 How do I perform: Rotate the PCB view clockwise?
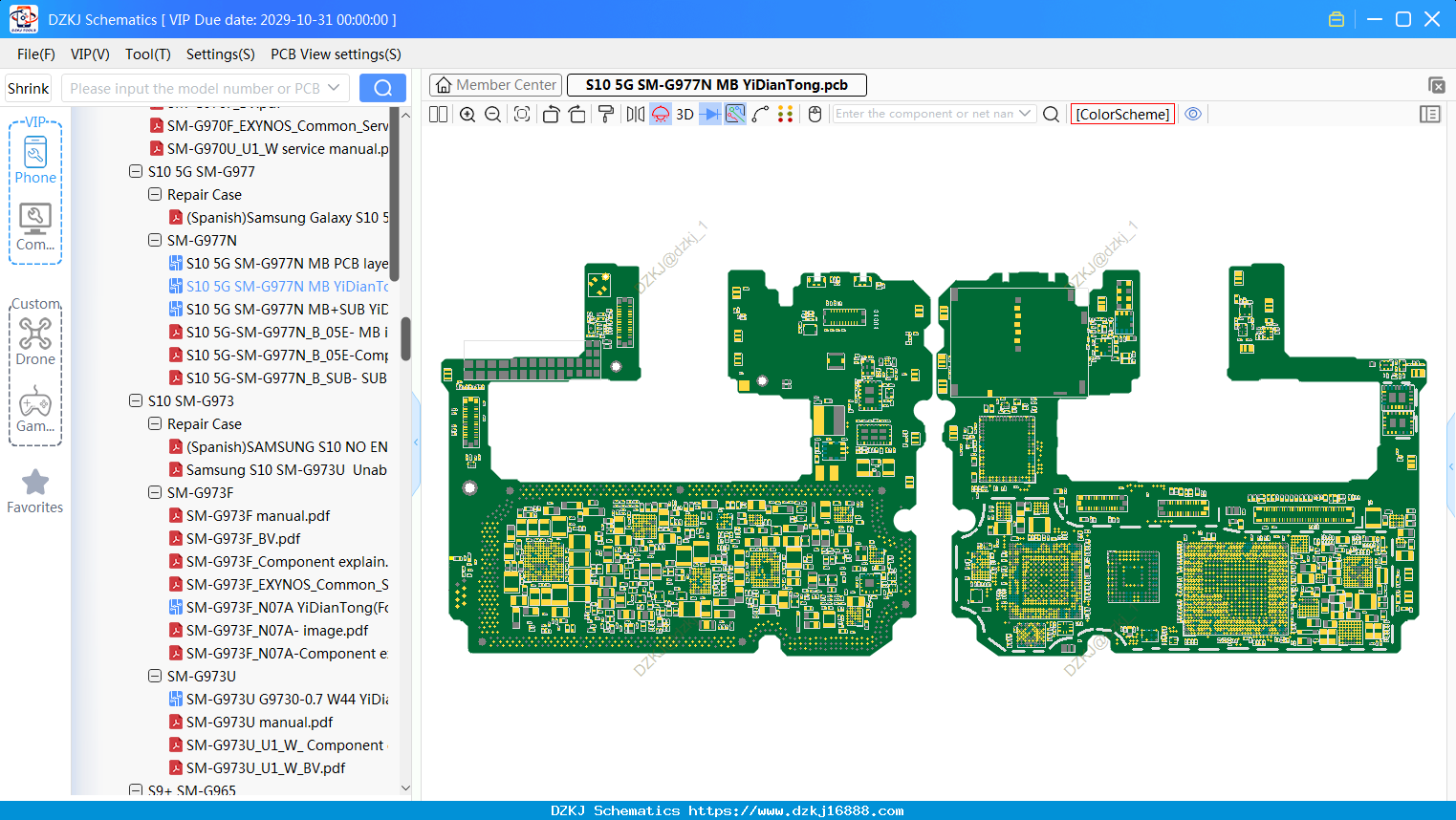pos(577,114)
